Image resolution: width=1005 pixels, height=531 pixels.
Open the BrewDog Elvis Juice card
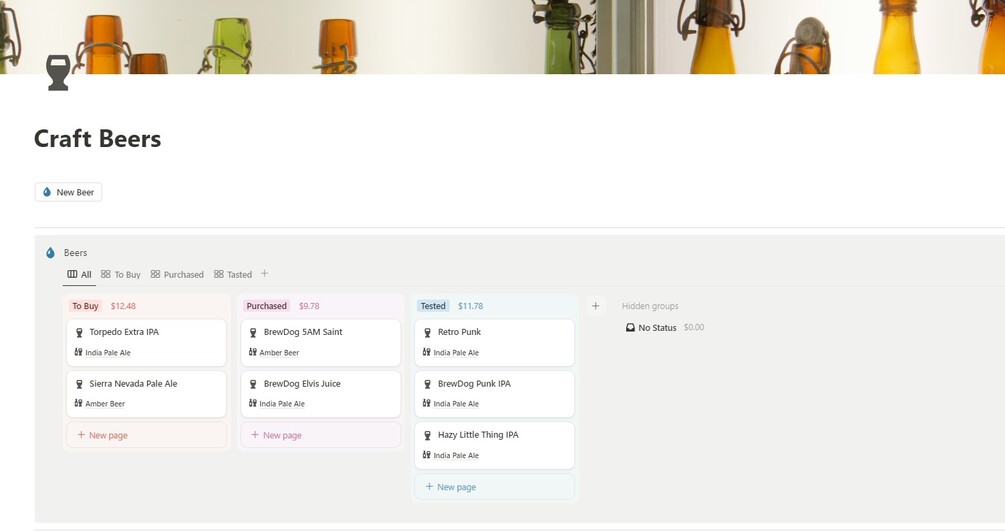tap(320, 394)
